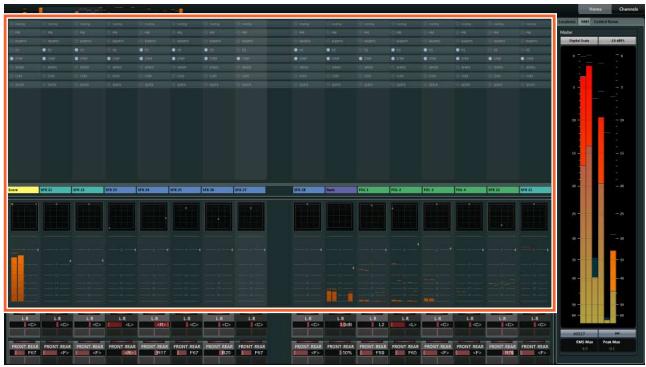
Task: Open surround panner of FOL 3 channel
Action: (x=437, y=217)
